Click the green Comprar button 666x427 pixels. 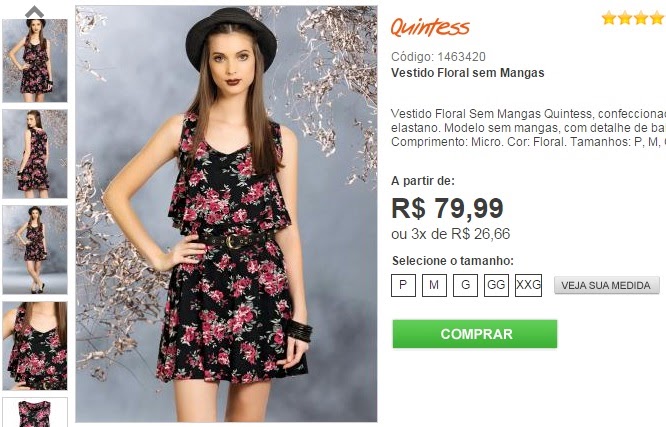click(474, 334)
